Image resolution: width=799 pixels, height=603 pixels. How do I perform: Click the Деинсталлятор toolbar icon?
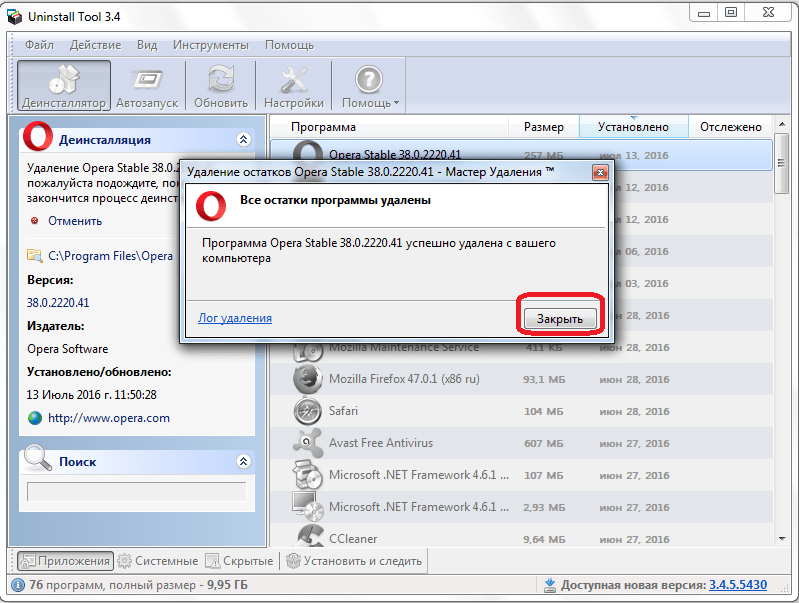tap(64, 86)
